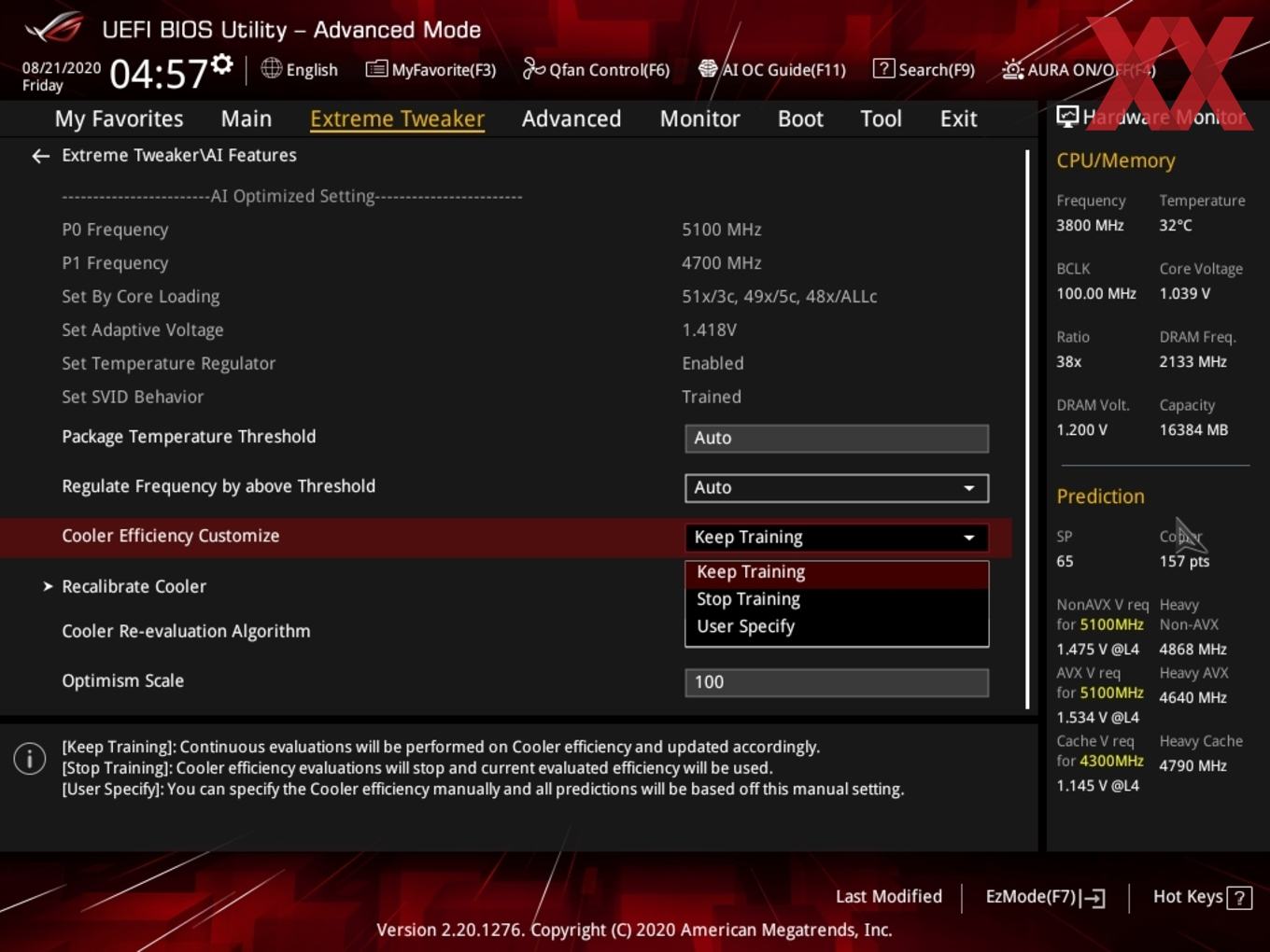Click the 4868 MHz Heavy Non-AVX value

(1192, 650)
